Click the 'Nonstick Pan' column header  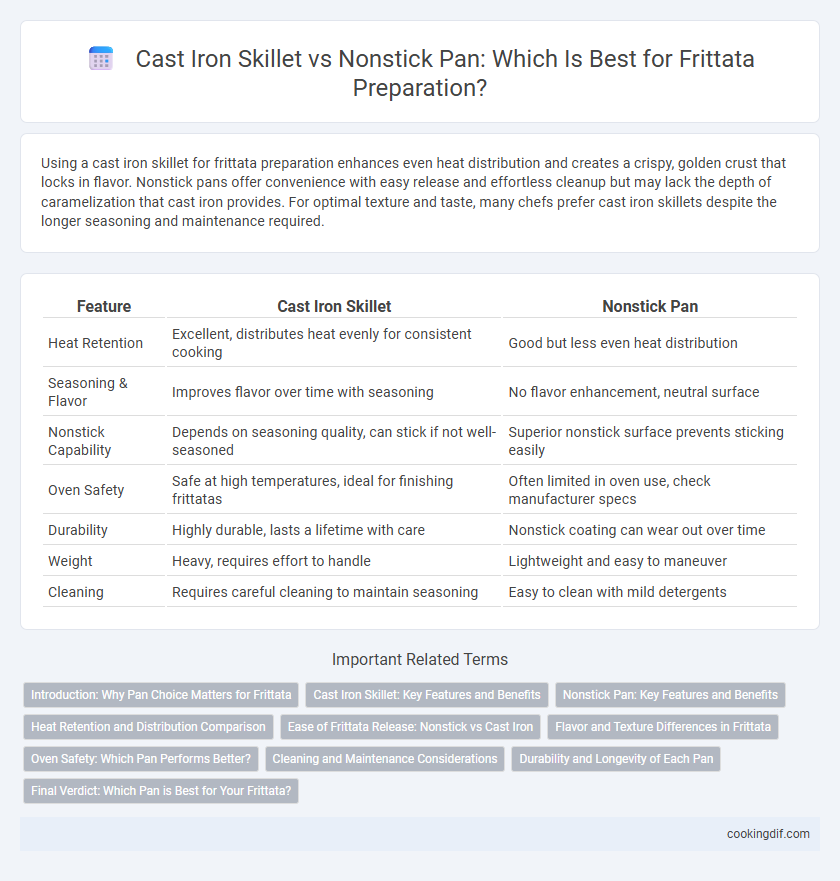650,306
